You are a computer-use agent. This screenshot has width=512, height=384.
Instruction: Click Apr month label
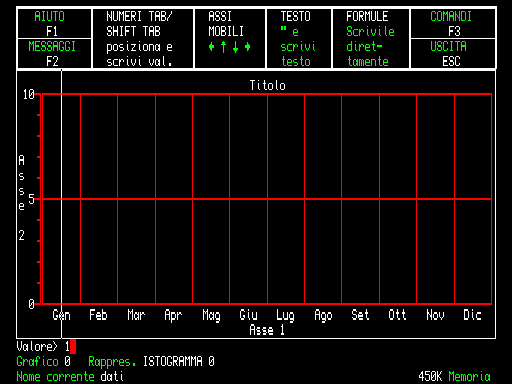(173, 316)
